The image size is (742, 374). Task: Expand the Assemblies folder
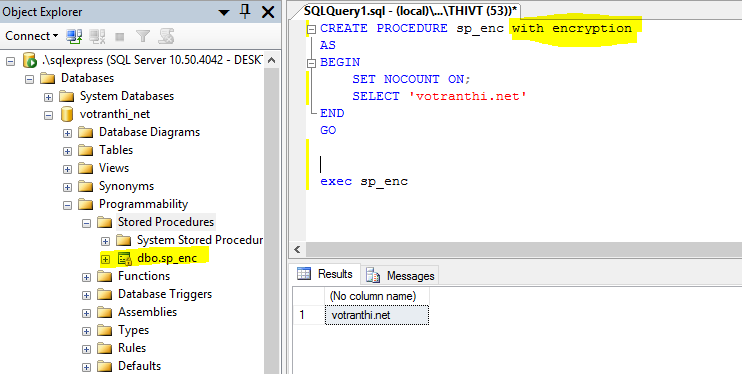(86, 313)
